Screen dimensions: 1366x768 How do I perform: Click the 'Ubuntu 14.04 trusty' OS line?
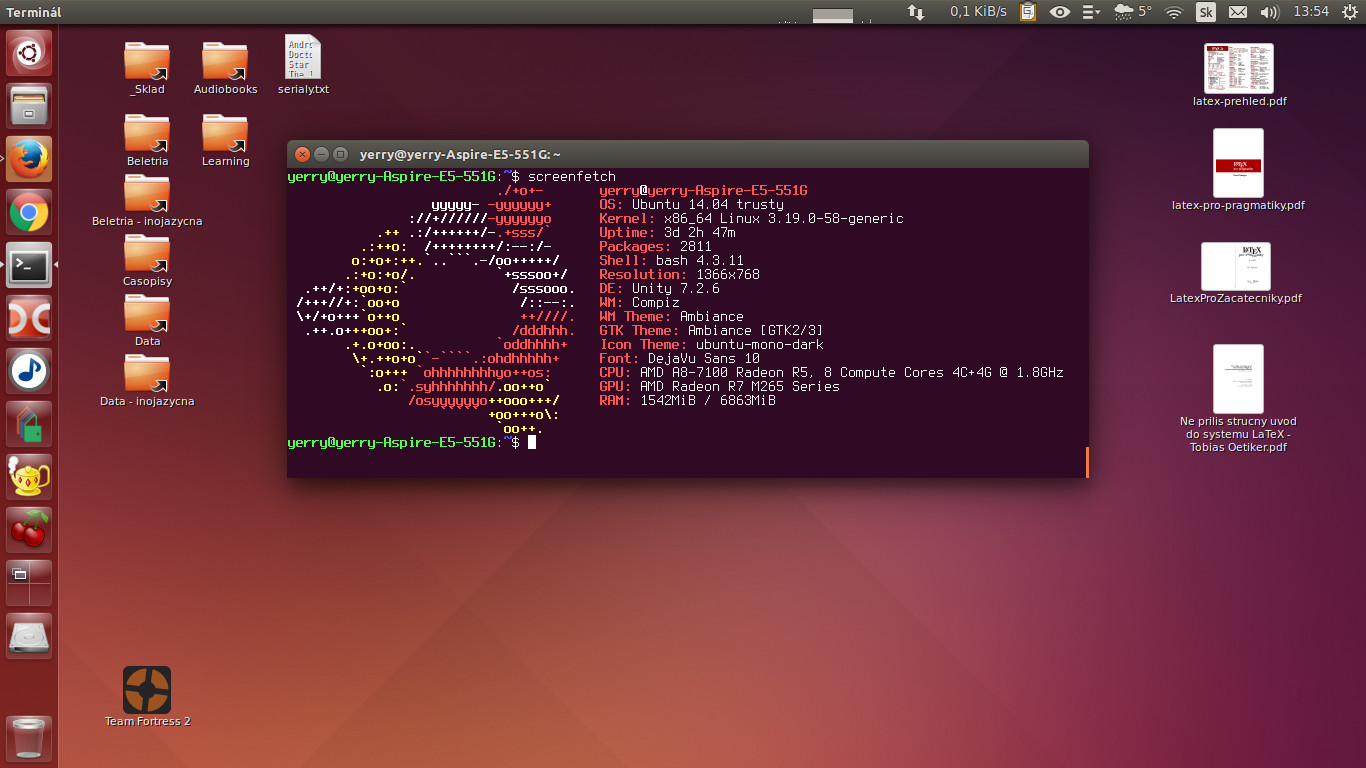692,204
